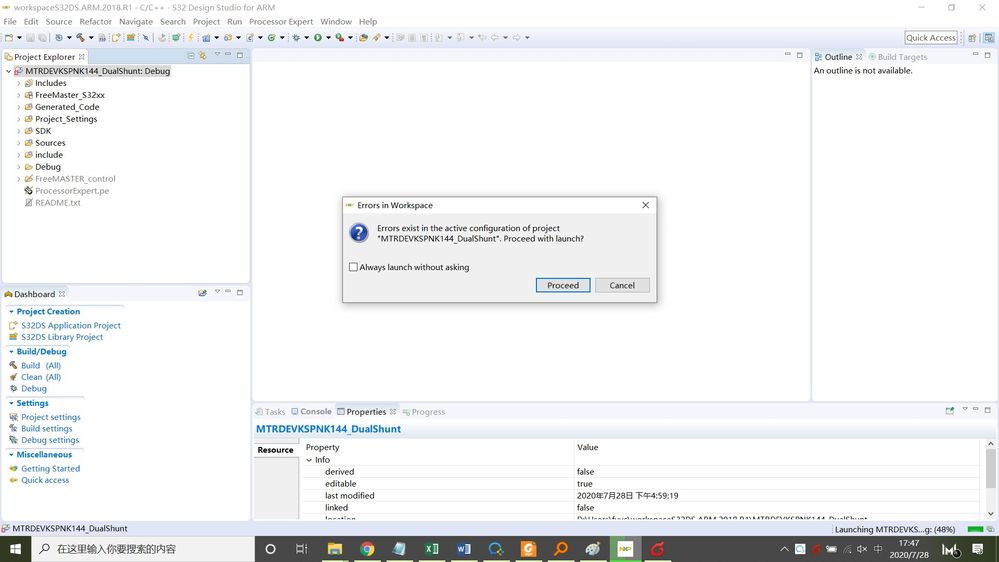
Task: Collapse the Info property group
Action: [309, 460]
